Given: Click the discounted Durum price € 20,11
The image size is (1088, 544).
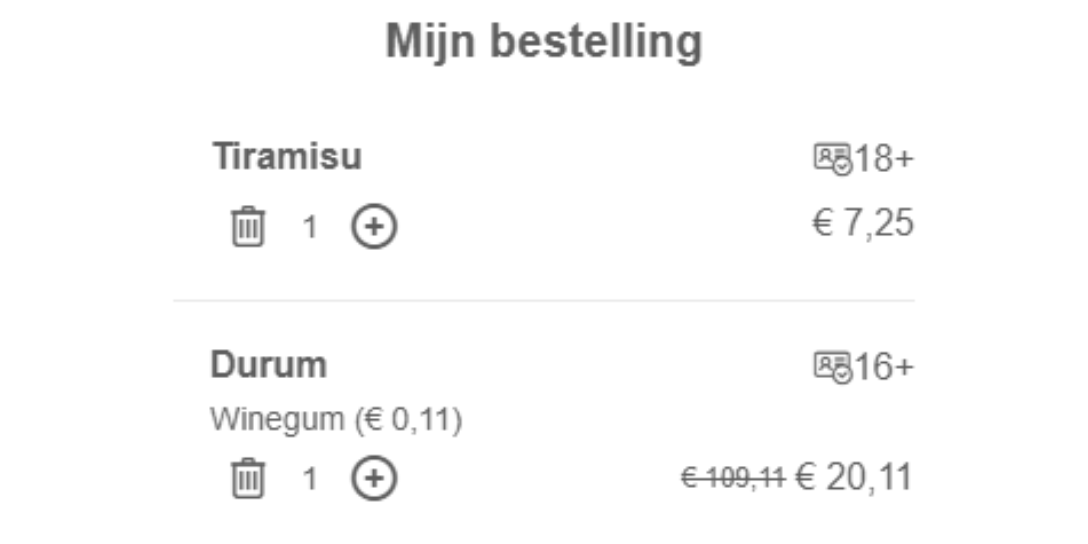Looking at the screenshot, I should [854, 478].
